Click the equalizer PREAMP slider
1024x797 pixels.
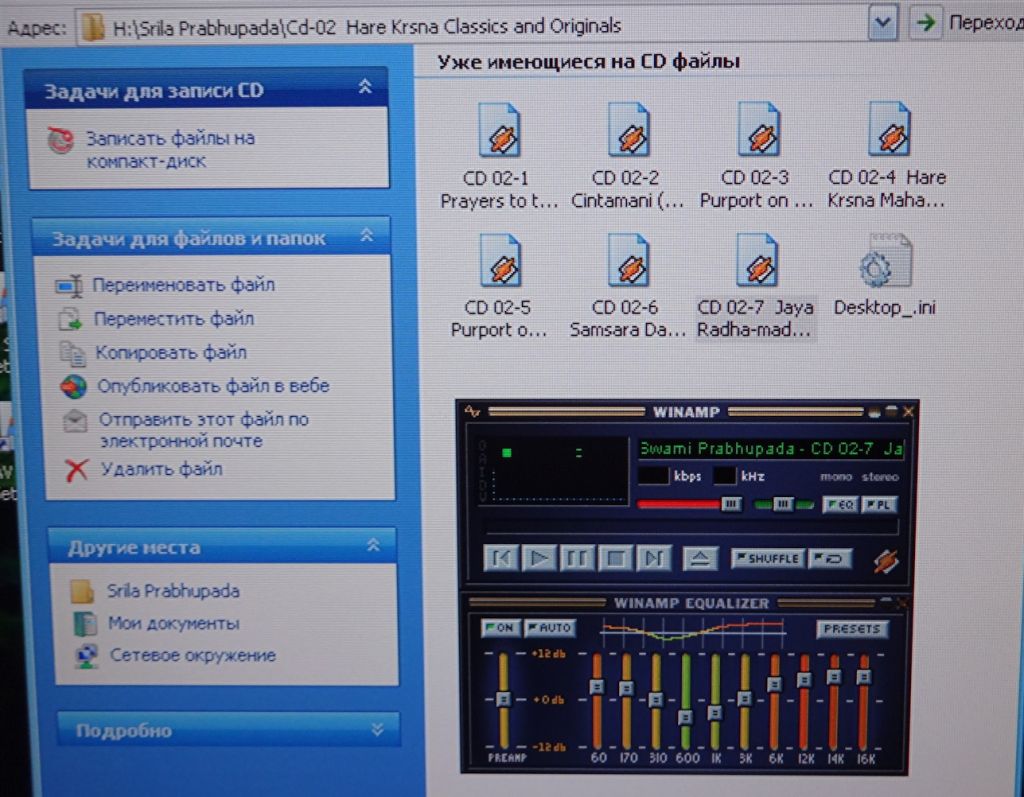tap(504, 700)
